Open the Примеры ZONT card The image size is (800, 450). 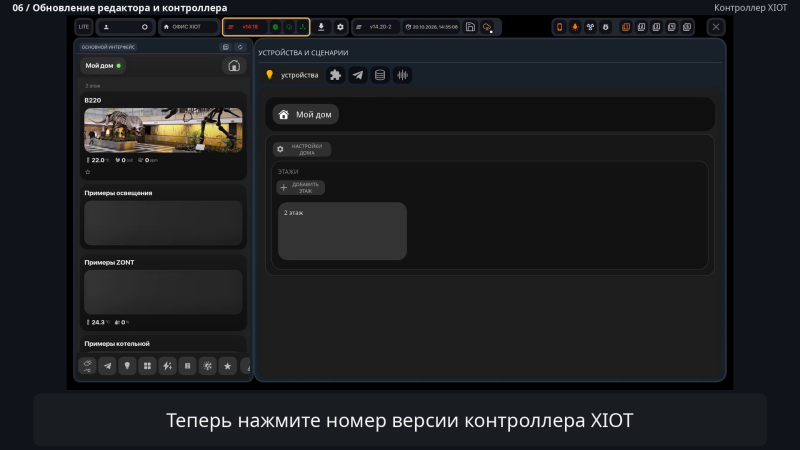point(163,292)
